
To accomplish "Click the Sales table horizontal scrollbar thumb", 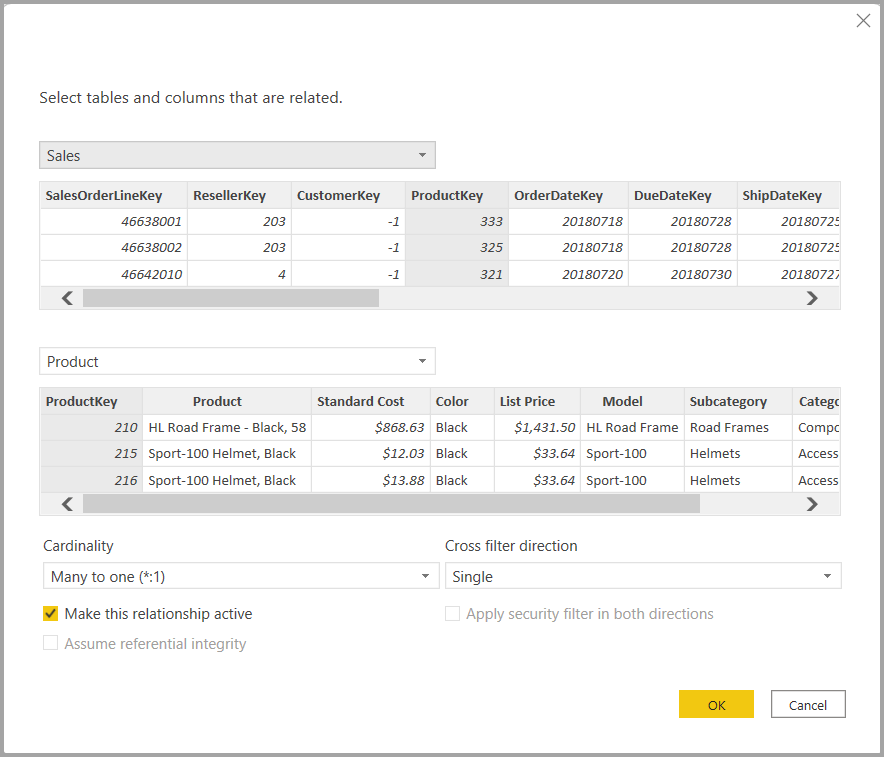I will (x=231, y=298).
